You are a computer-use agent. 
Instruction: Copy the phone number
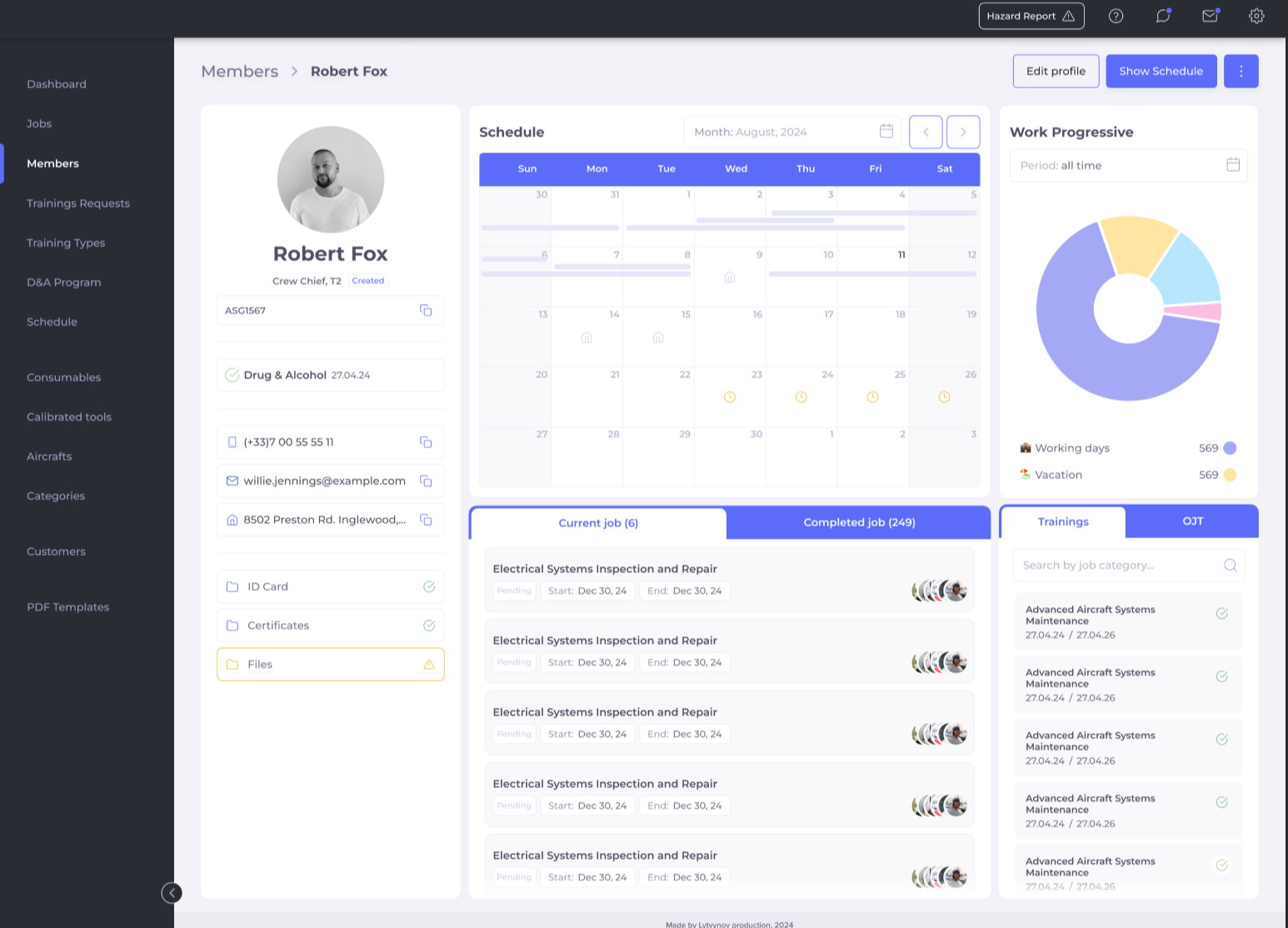[426, 442]
